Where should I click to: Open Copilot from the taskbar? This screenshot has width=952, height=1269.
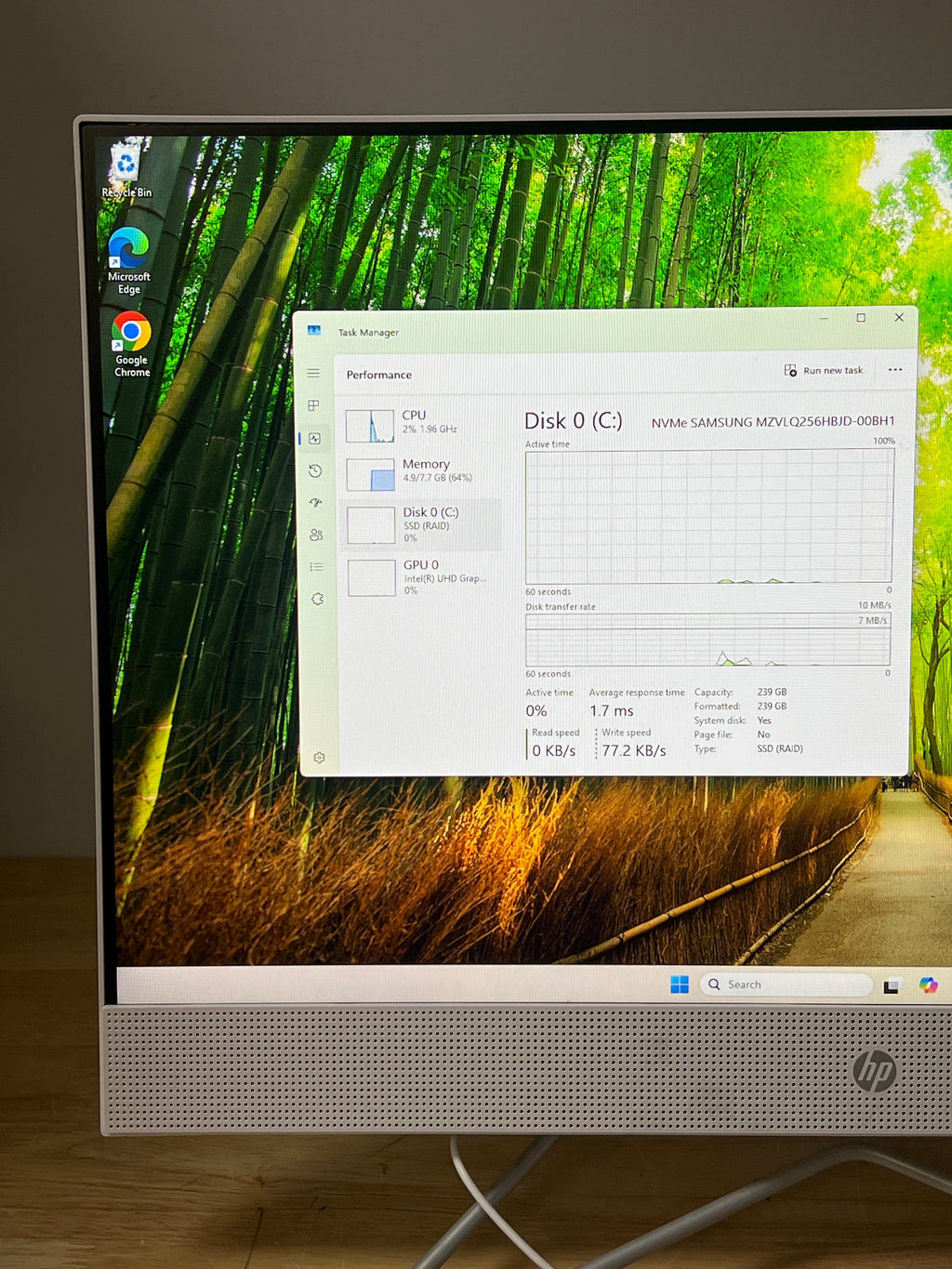pyautogui.click(x=928, y=985)
